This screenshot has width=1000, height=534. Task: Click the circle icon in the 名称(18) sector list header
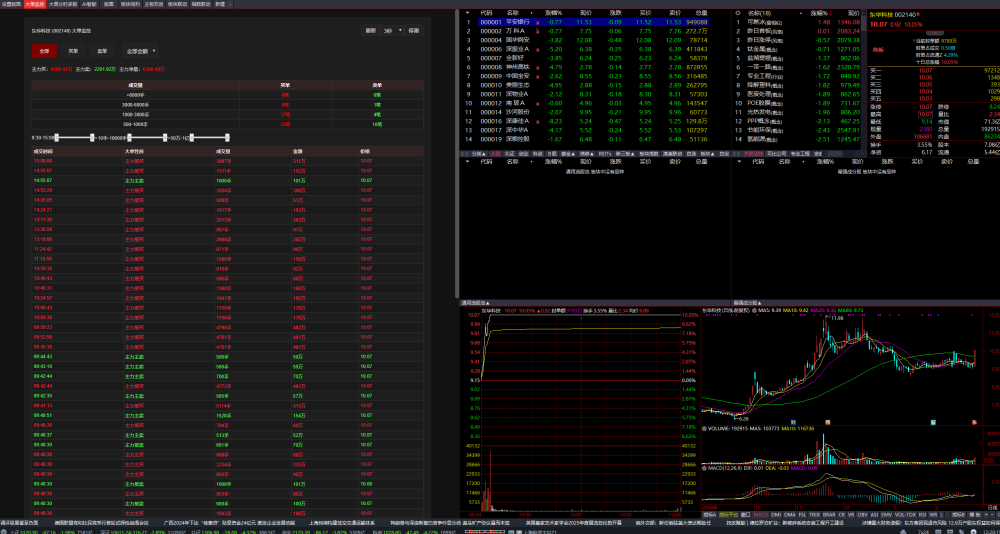[738, 13]
